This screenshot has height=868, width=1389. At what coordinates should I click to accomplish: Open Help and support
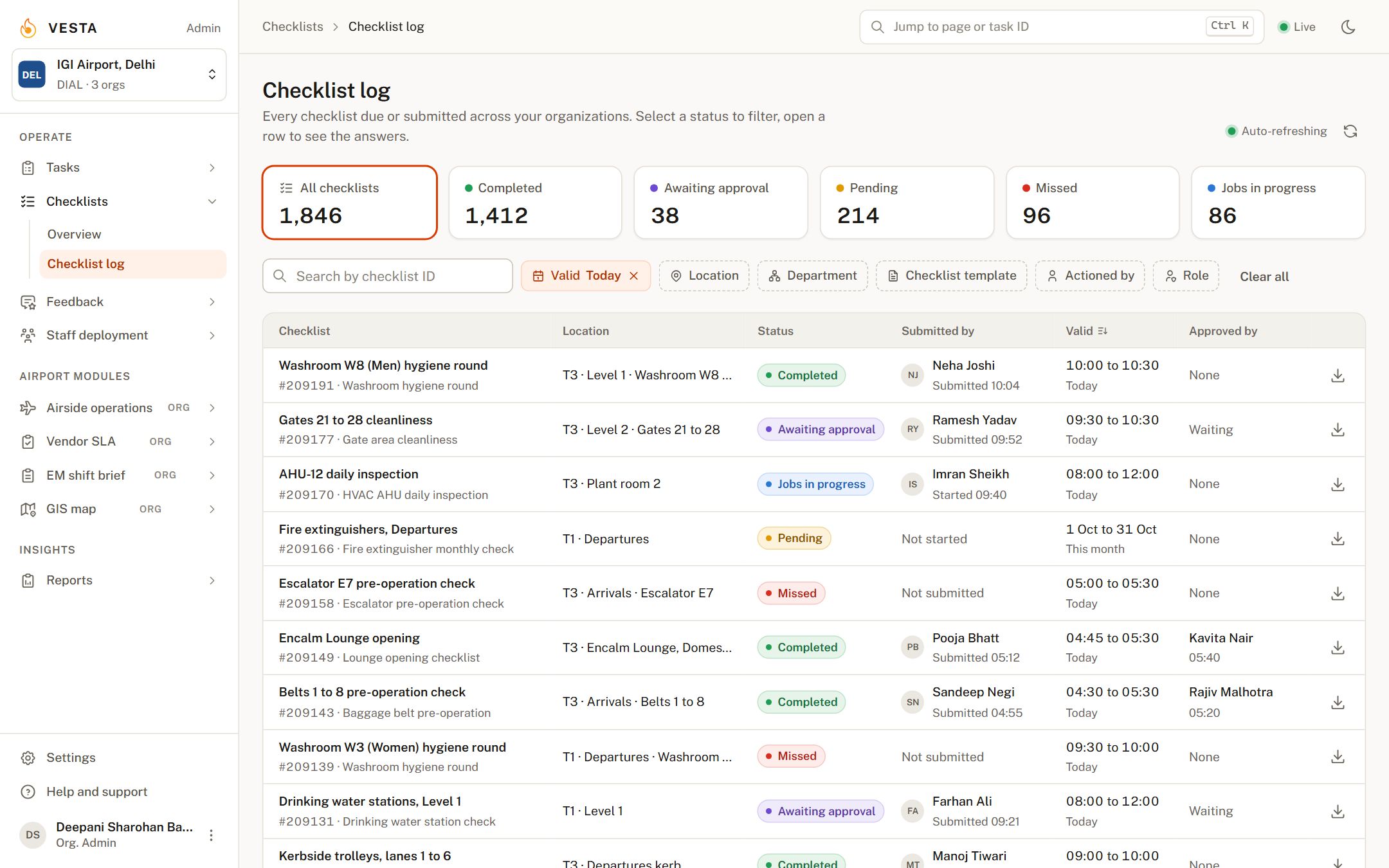tap(119, 791)
